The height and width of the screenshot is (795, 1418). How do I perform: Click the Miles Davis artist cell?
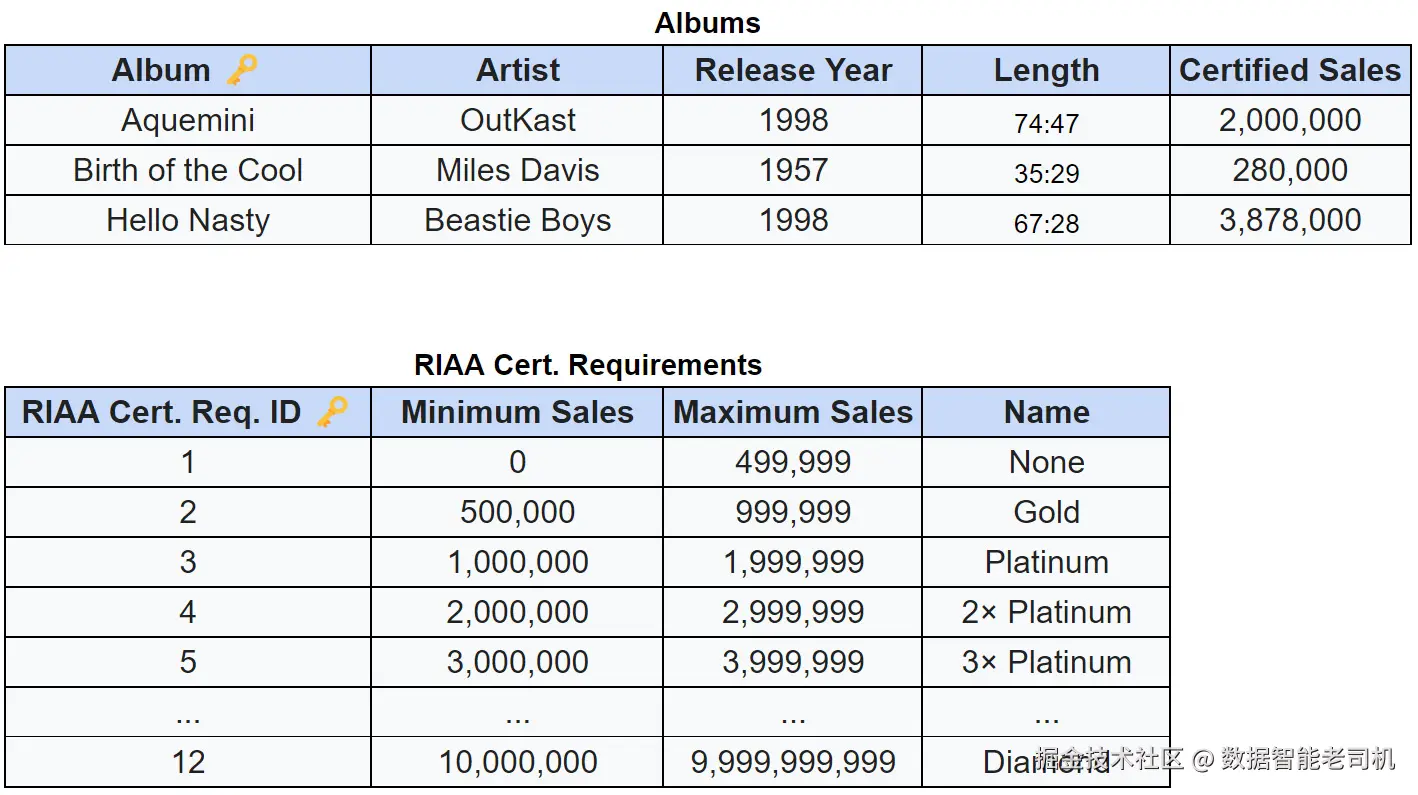click(517, 170)
